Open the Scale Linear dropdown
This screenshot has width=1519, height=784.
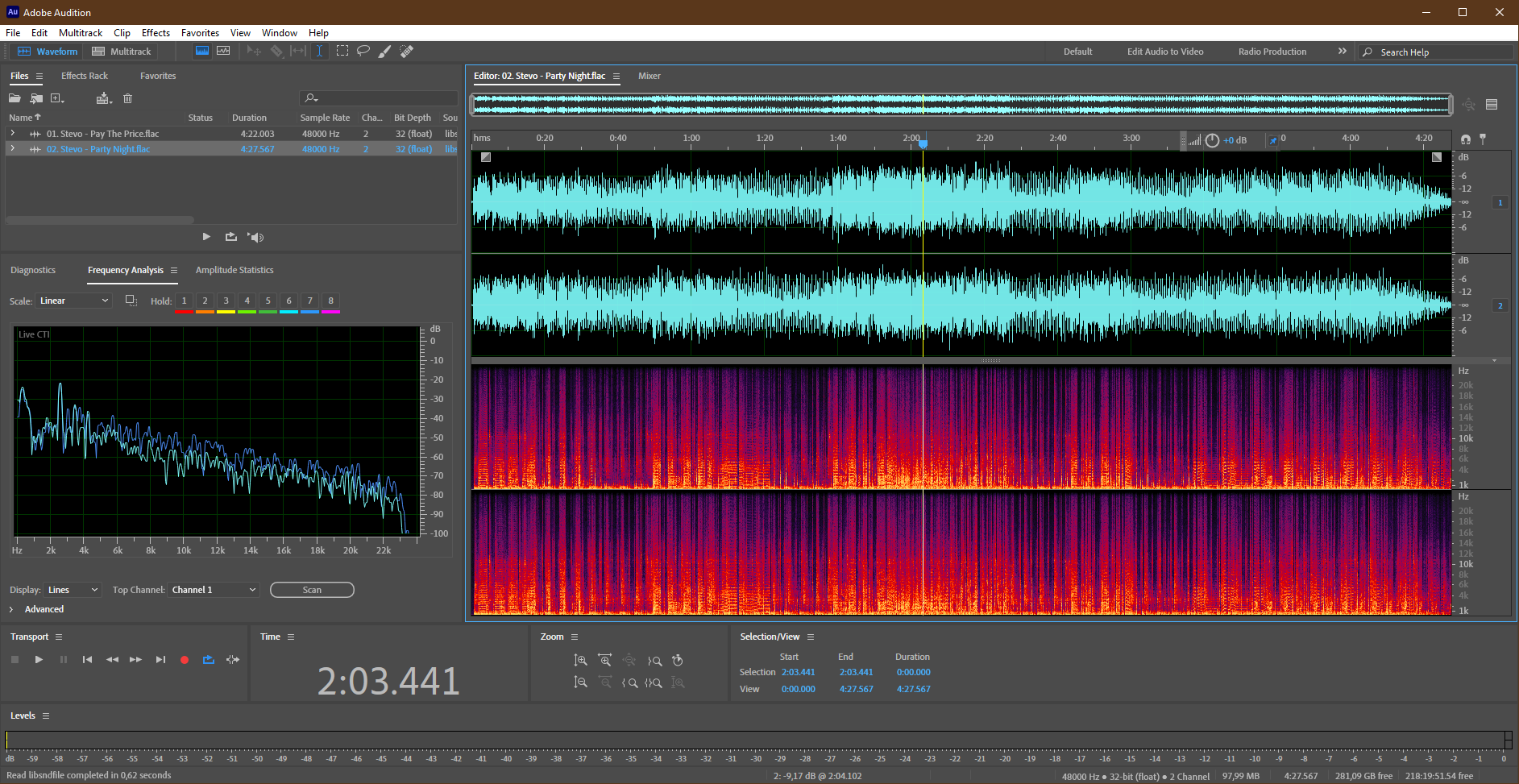(73, 301)
